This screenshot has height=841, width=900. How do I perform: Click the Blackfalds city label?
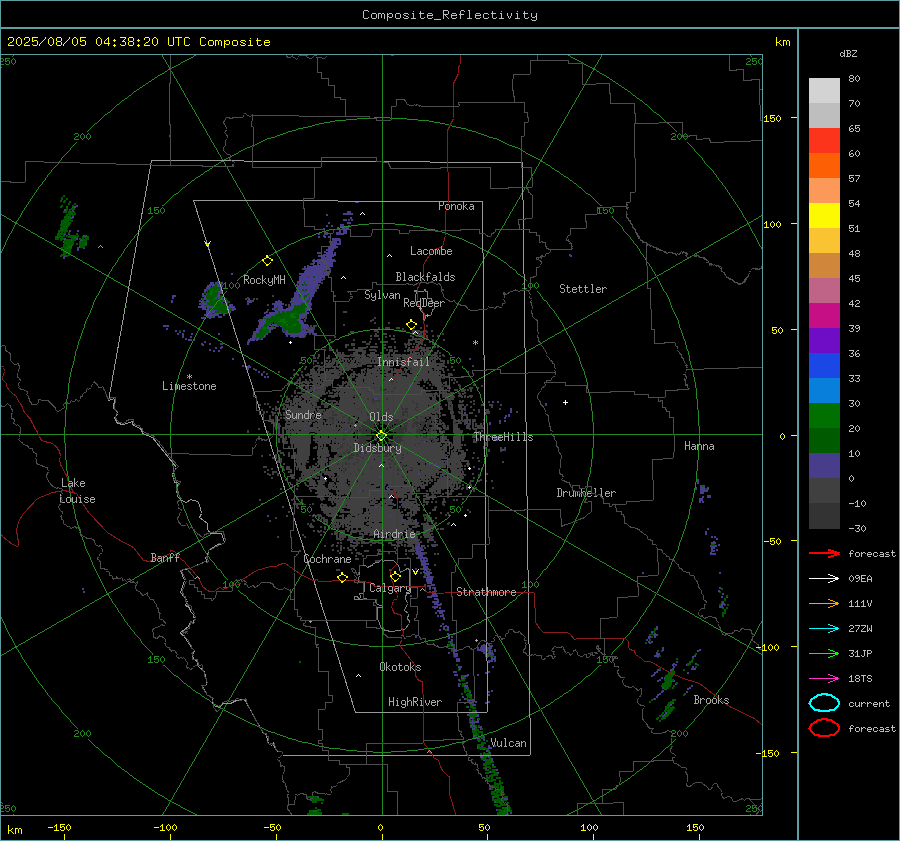click(425, 277)
